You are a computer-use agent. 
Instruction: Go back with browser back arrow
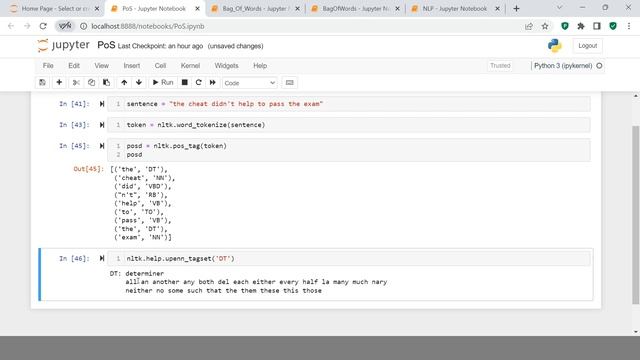(x=11, y=26)
